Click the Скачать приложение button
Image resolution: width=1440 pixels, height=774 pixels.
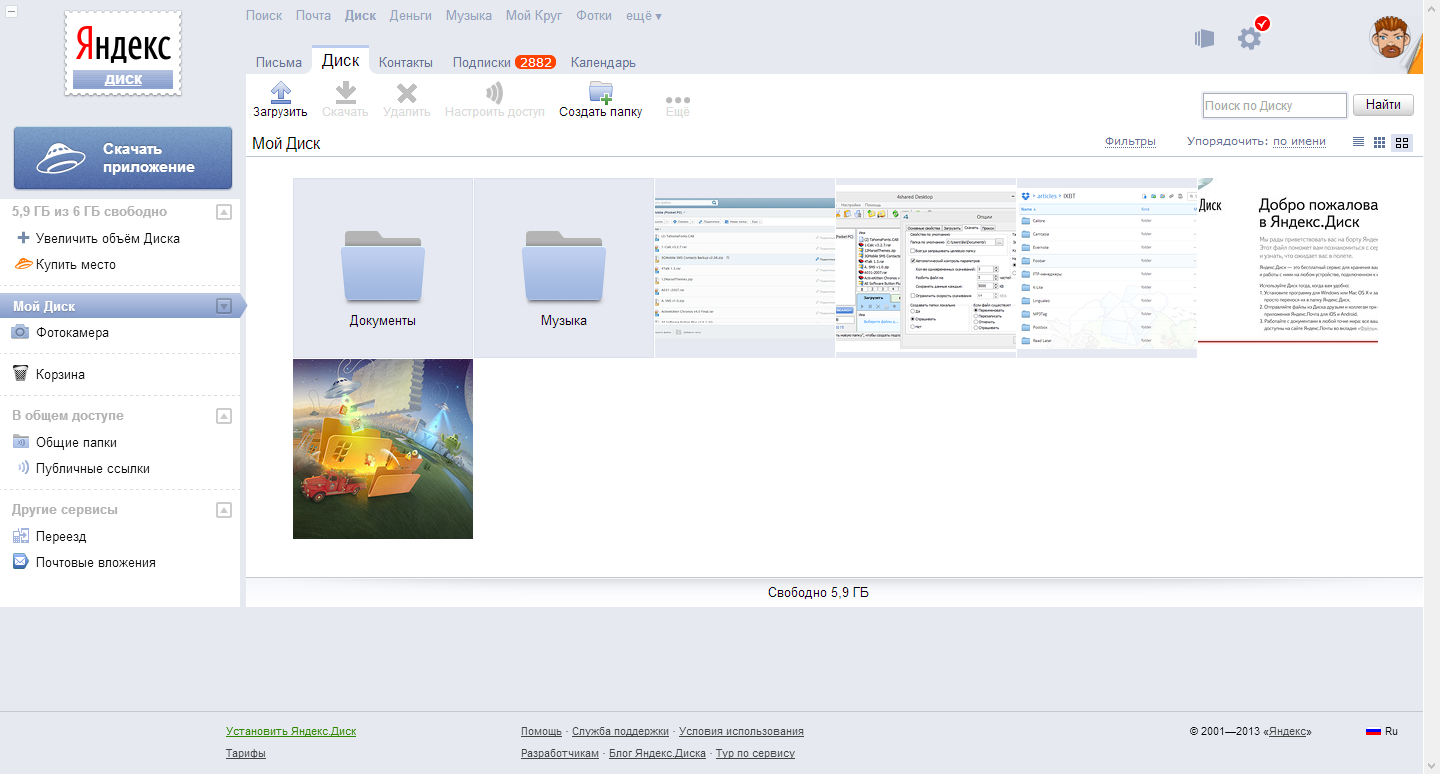[x=123, y=158]
